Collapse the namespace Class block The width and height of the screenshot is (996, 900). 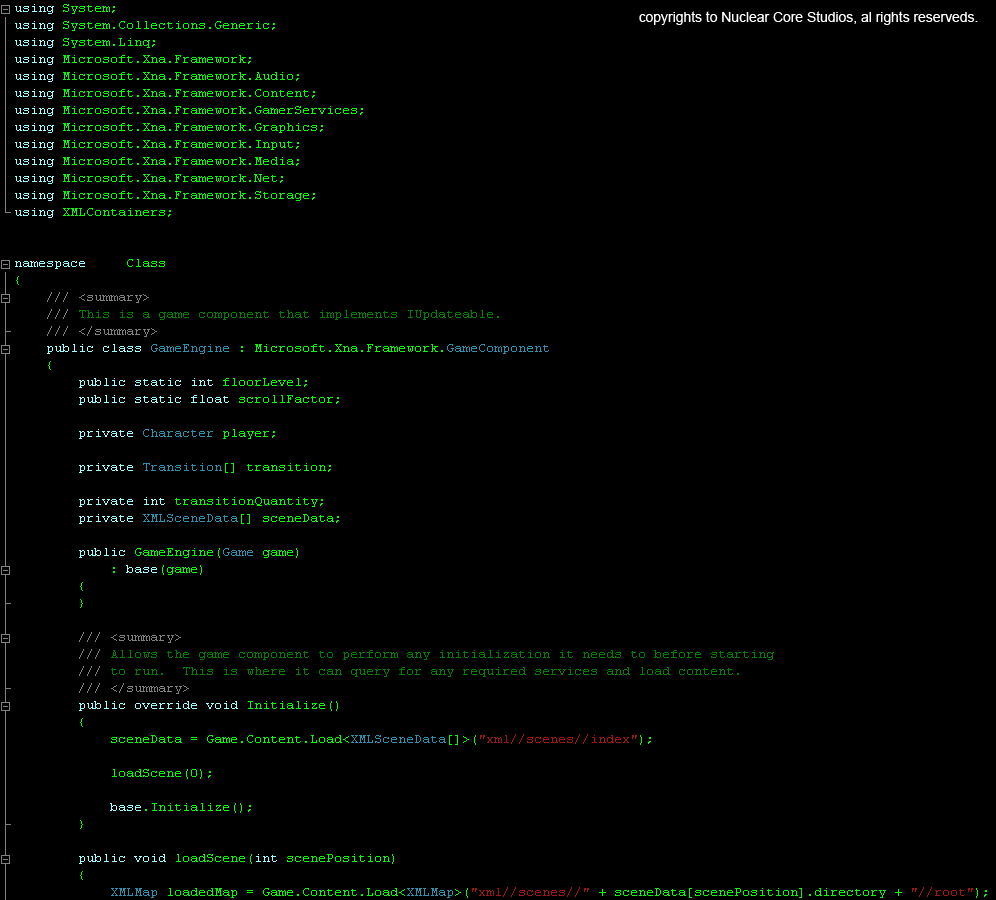6,264
